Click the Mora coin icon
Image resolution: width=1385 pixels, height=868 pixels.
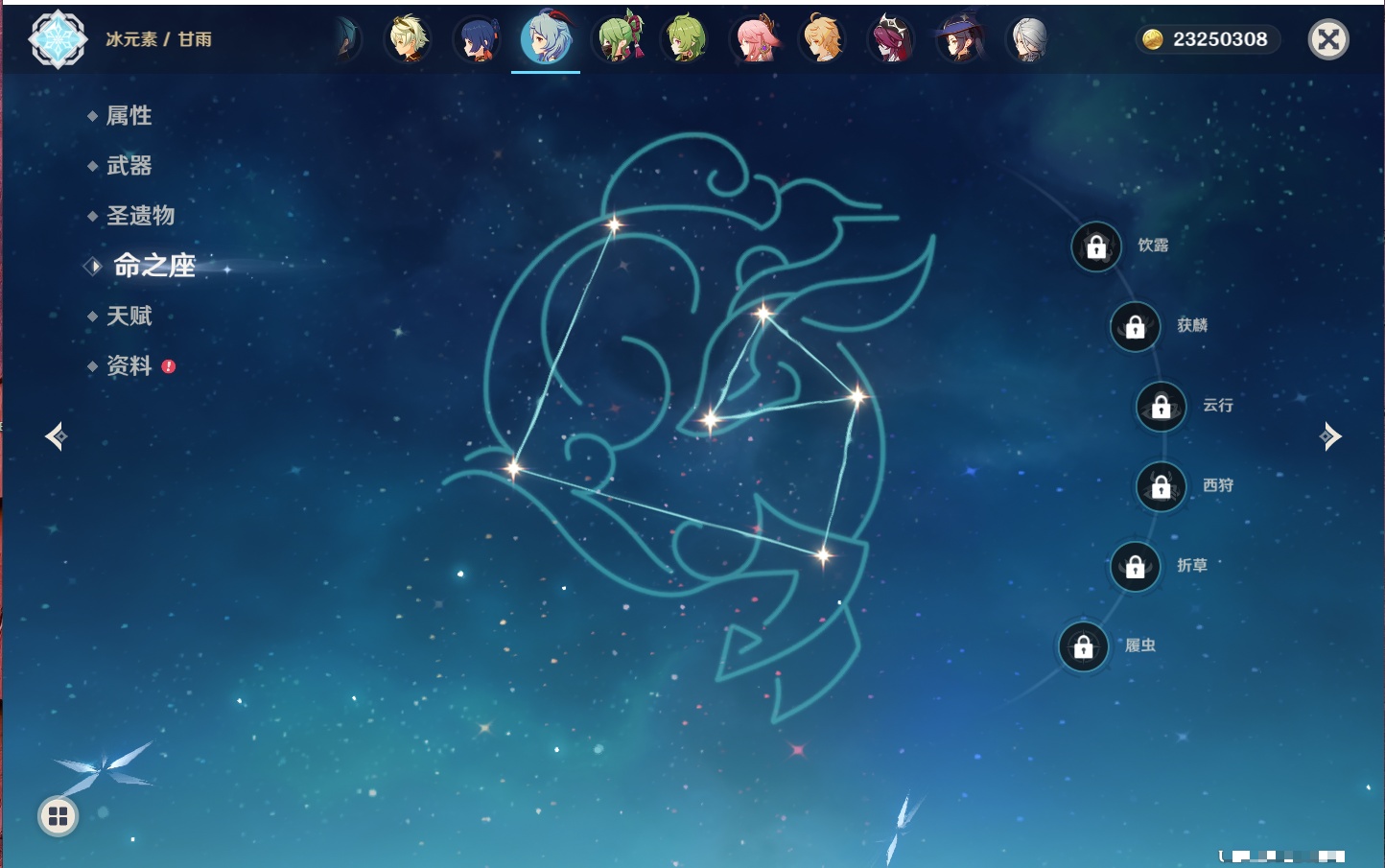[1153, 39]
